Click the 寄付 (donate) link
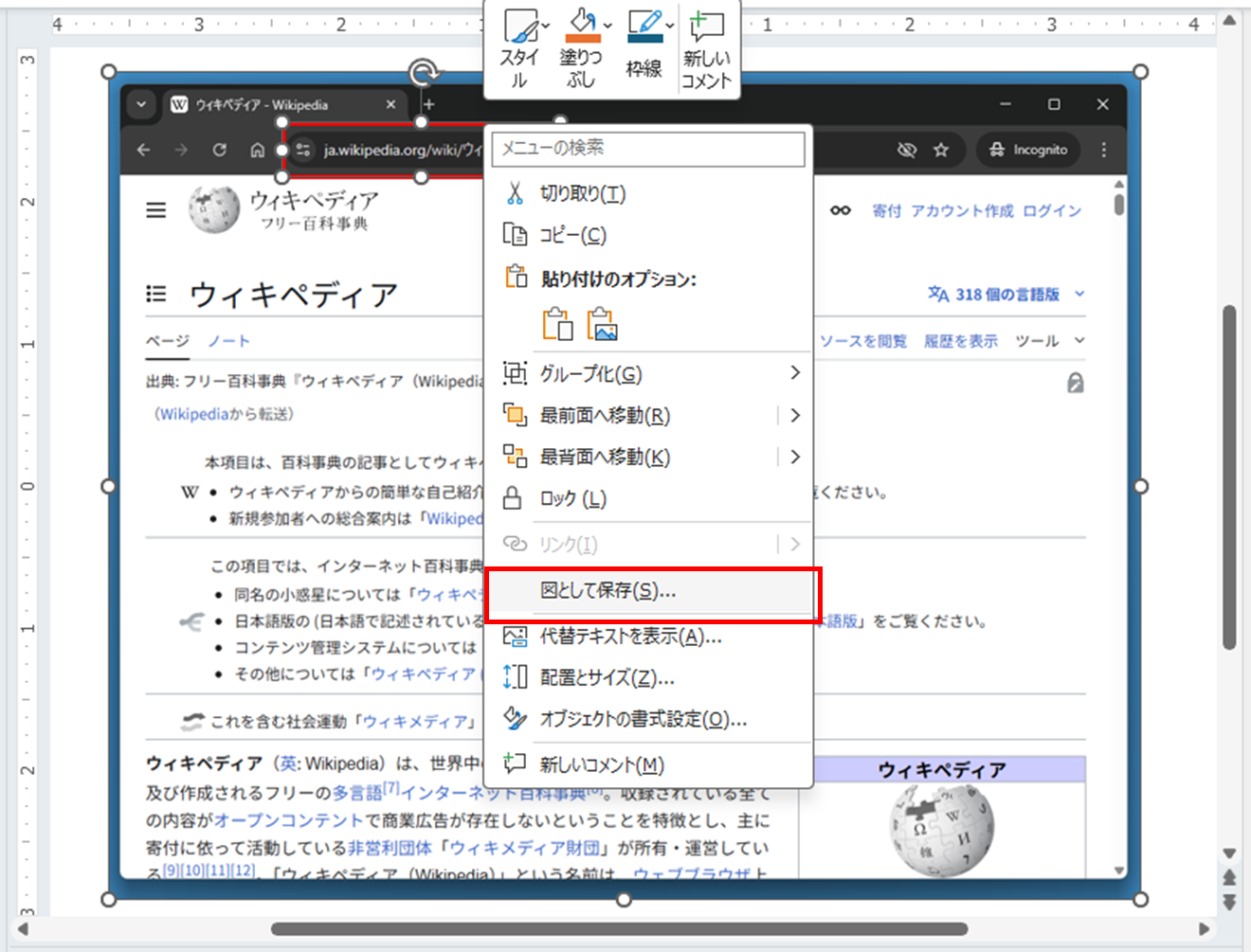The width and height of the screenshot is (1251, 952). (x=887, y=210)
